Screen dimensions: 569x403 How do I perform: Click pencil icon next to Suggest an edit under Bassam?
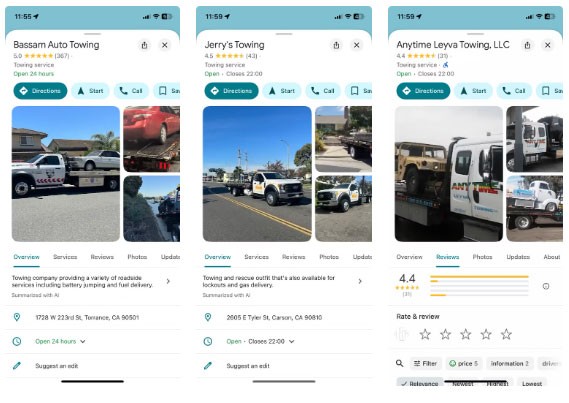17,366
